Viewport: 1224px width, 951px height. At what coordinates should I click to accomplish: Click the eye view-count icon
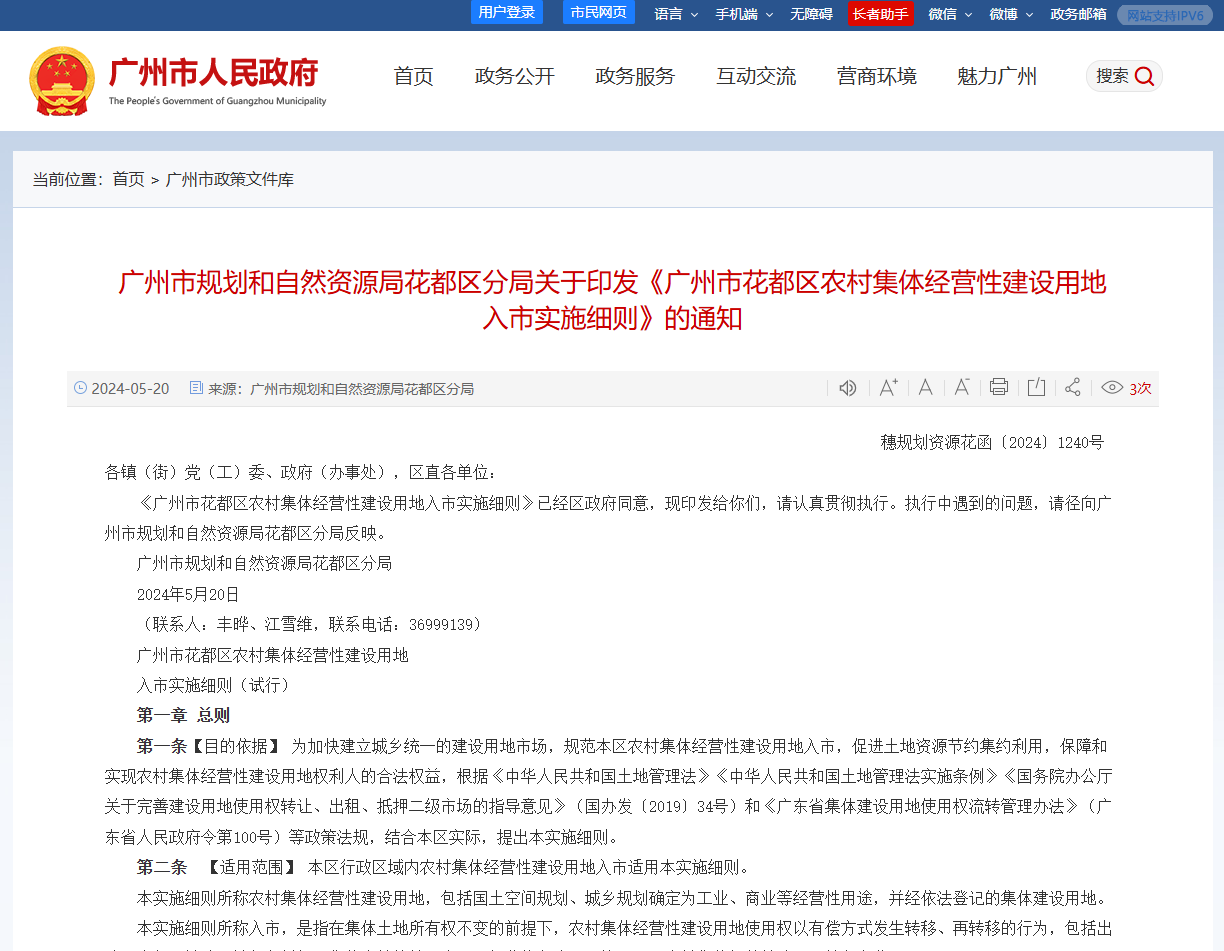tap(1112, 388)
